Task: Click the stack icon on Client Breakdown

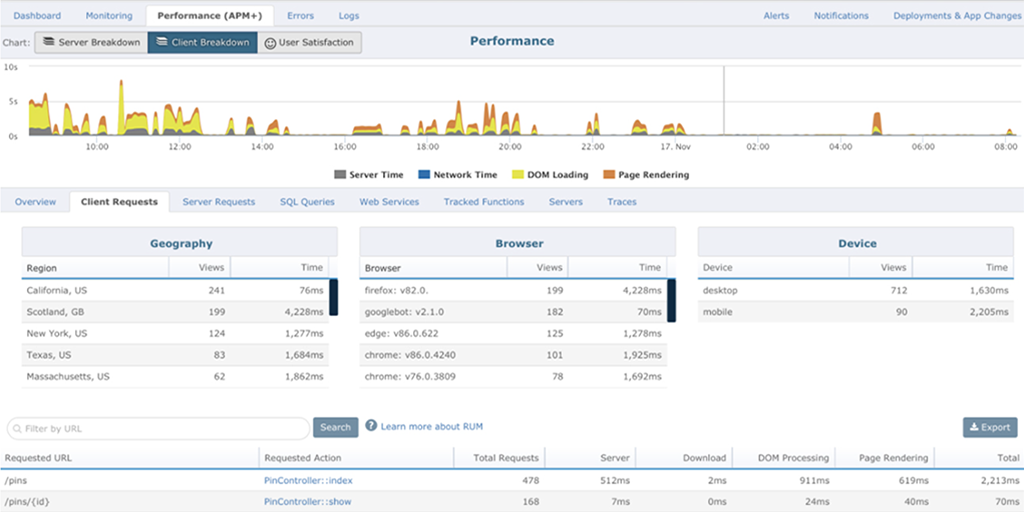Action: click(161, 42)
